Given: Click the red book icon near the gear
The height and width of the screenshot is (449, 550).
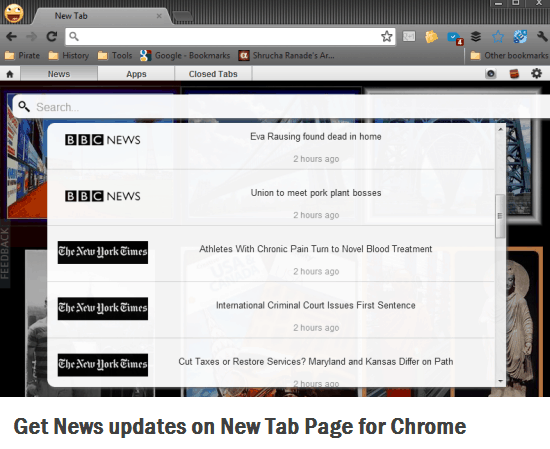Looking at the screenshot, I should pos(514,74).
